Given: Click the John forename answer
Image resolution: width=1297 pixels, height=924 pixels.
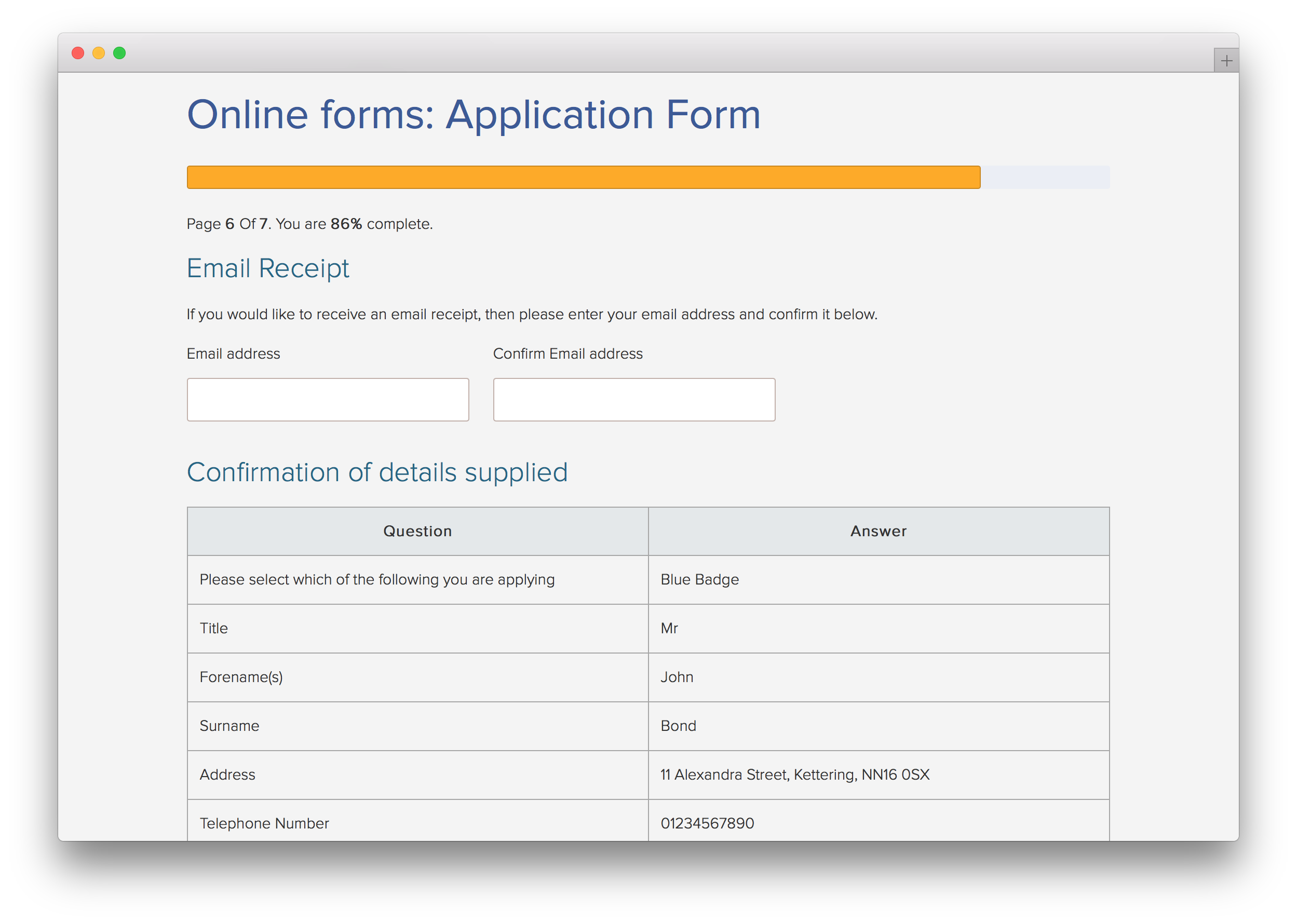Looking at the screenshot, I should pos(677,677).
